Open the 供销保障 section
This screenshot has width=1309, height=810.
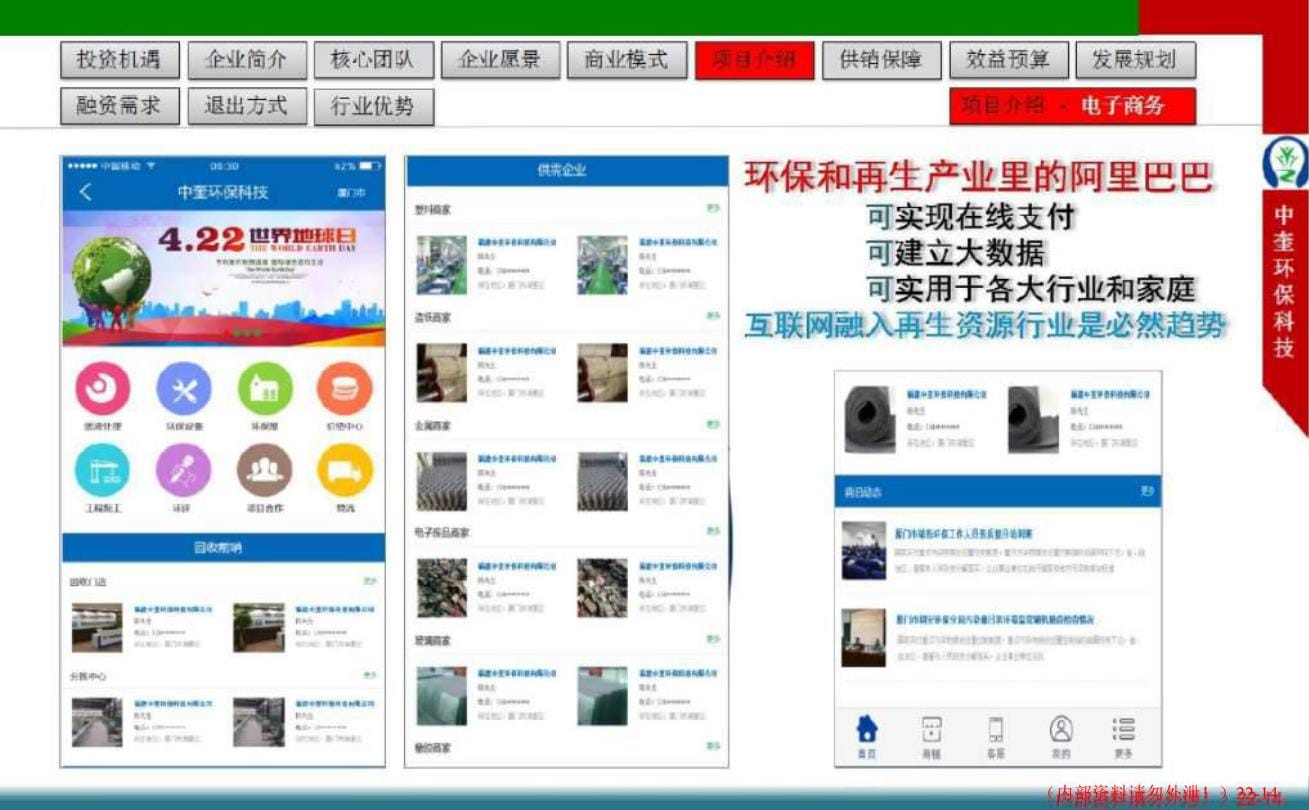[881, 60]
